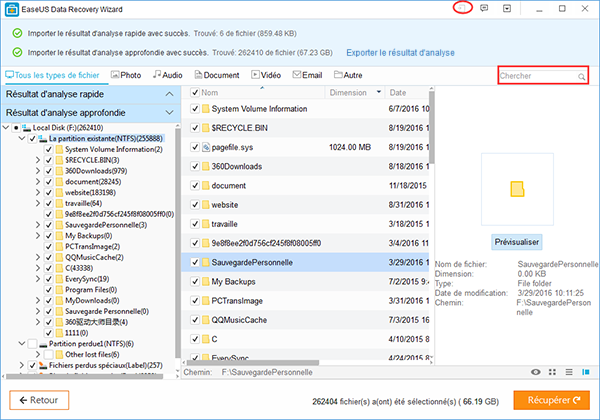This screenshot has height=420, width=600.
Task: Click the existing NTFS partition icon
Action: 42,138
